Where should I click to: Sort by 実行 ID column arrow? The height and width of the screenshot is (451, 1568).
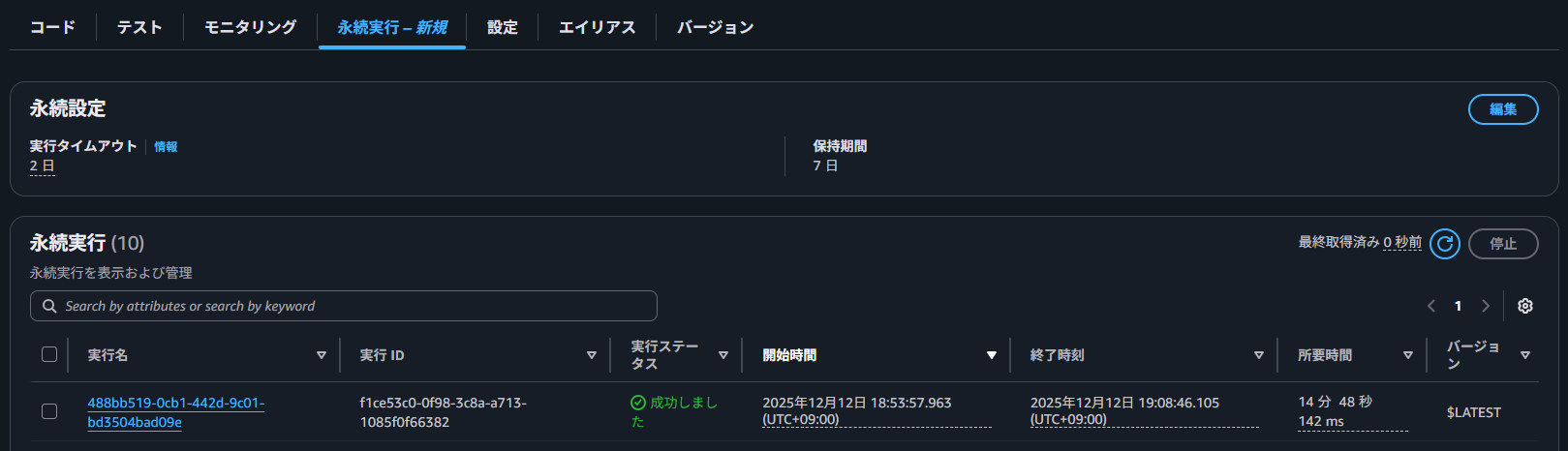(x=592, y=355)
